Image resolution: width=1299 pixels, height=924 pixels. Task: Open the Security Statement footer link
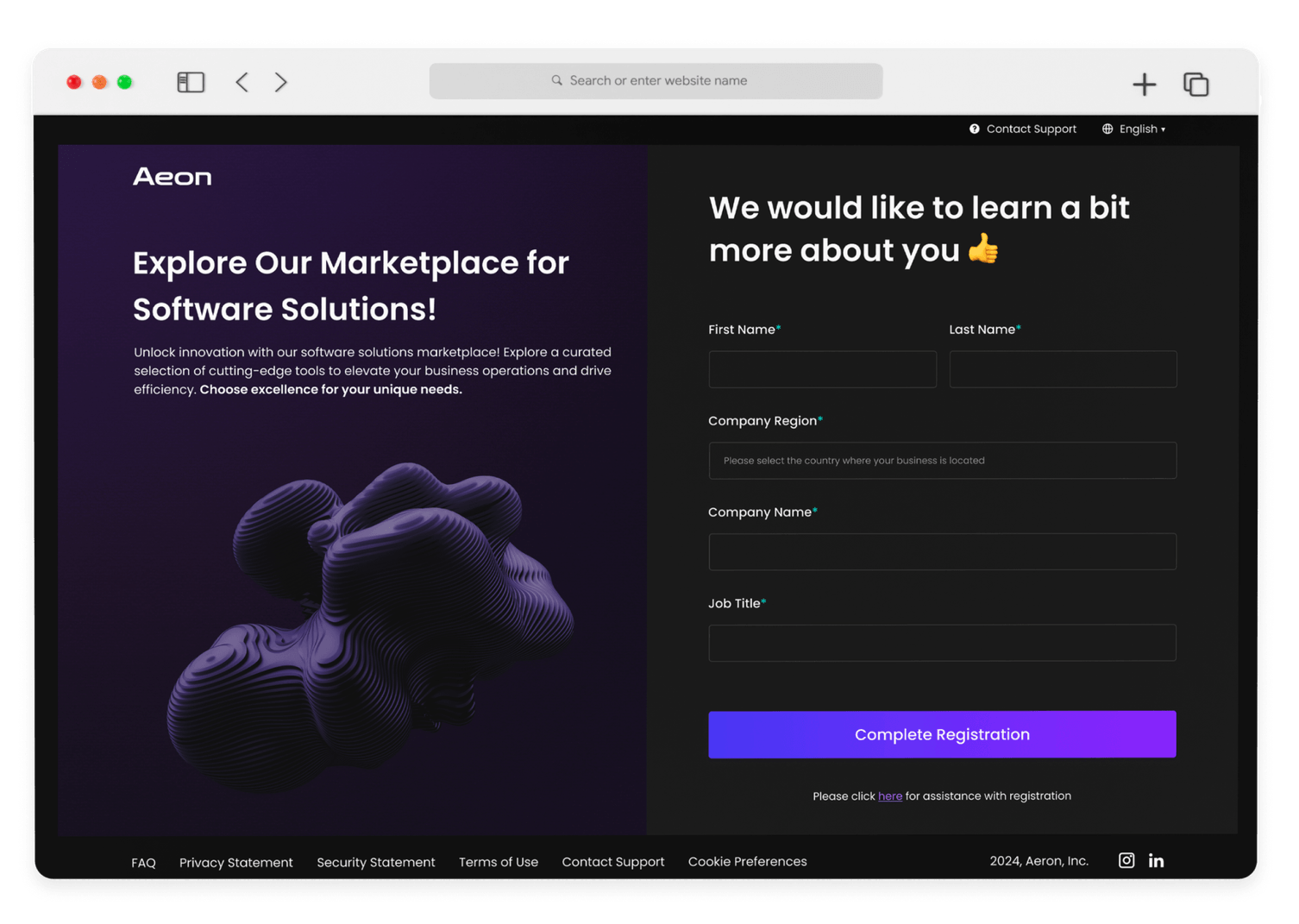click(x=376, y=863)
